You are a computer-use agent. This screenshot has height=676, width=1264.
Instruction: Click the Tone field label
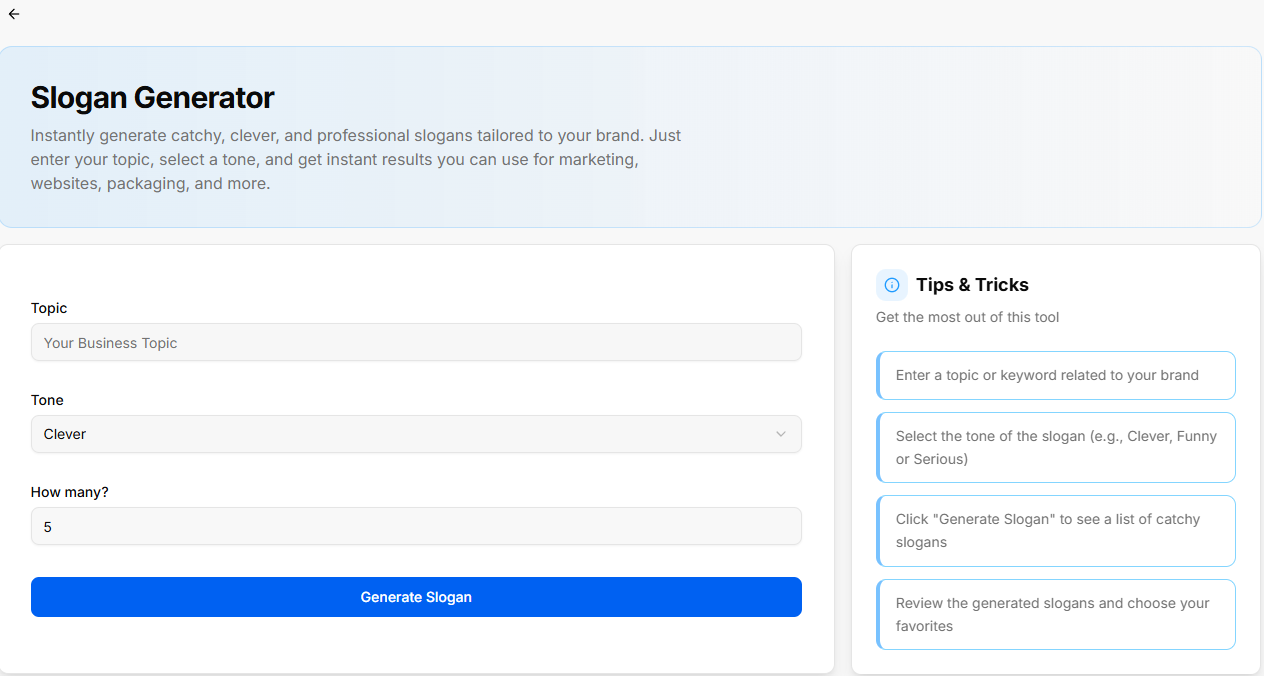click(x=47, y=400)
